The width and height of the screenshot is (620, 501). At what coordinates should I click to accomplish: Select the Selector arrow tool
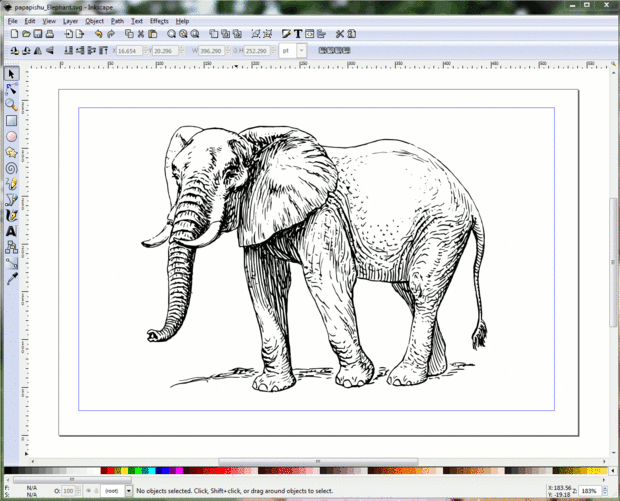[x=11, y=74]
